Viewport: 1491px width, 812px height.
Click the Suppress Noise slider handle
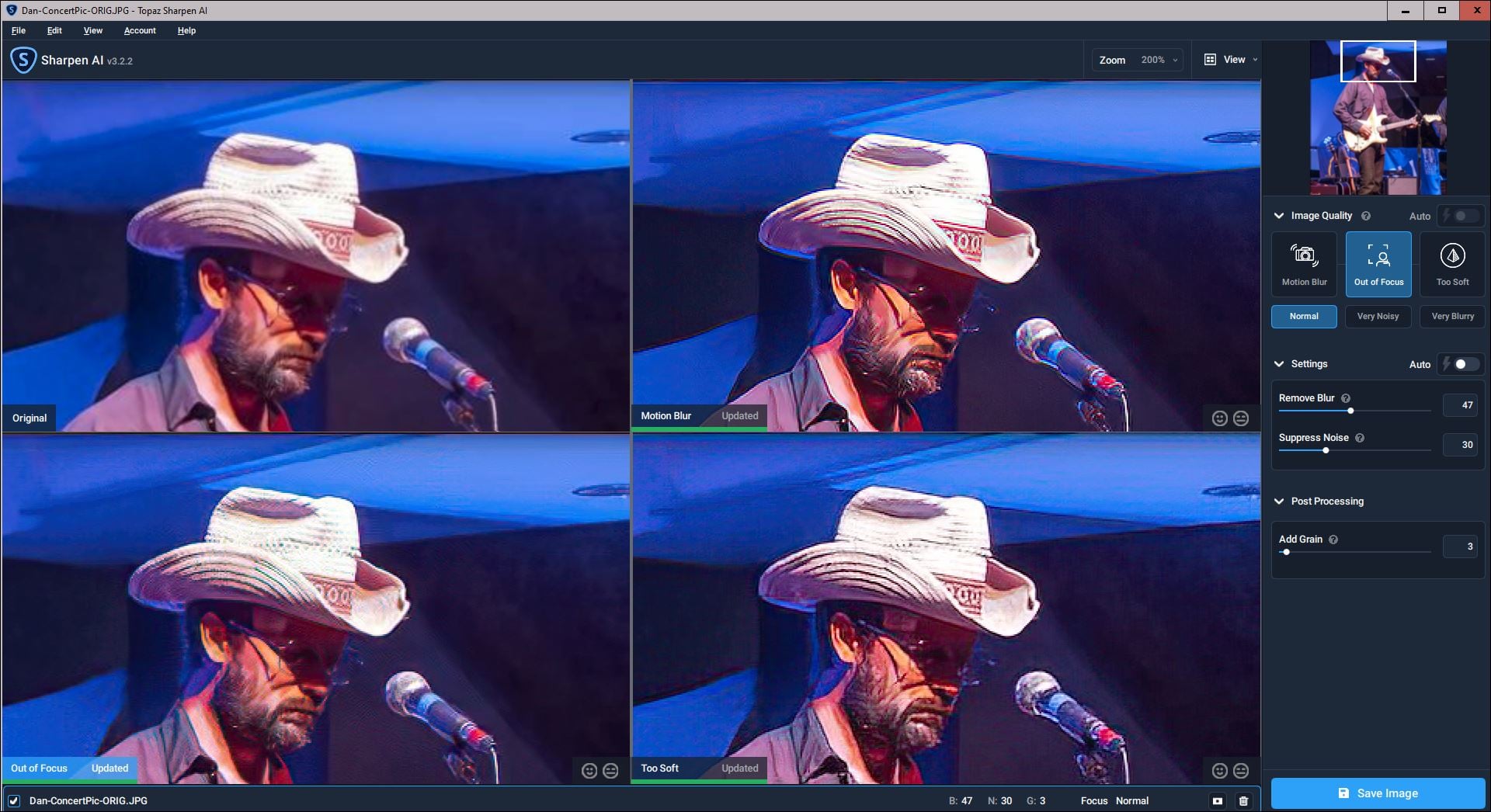pyautogui.click(x=1326, y=450)
